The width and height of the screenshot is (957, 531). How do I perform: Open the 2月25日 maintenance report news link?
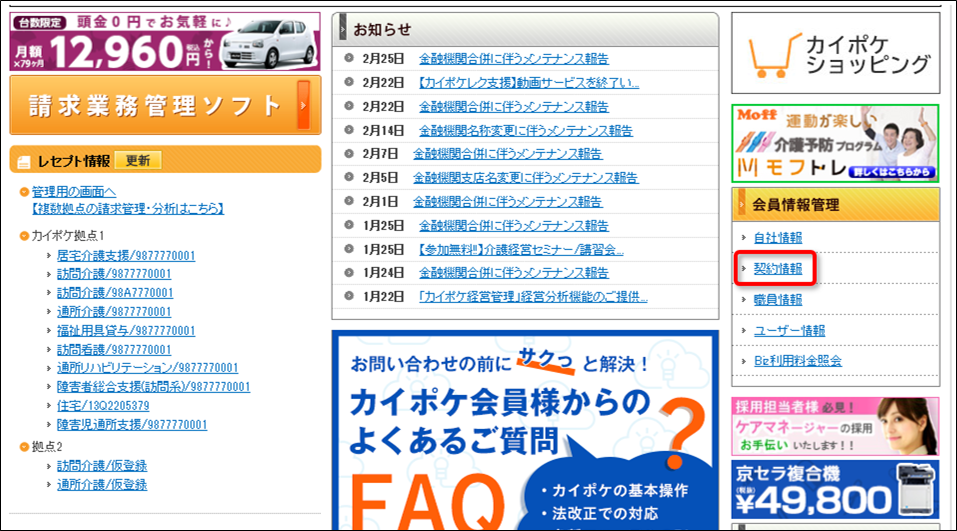tap(514, 59)
